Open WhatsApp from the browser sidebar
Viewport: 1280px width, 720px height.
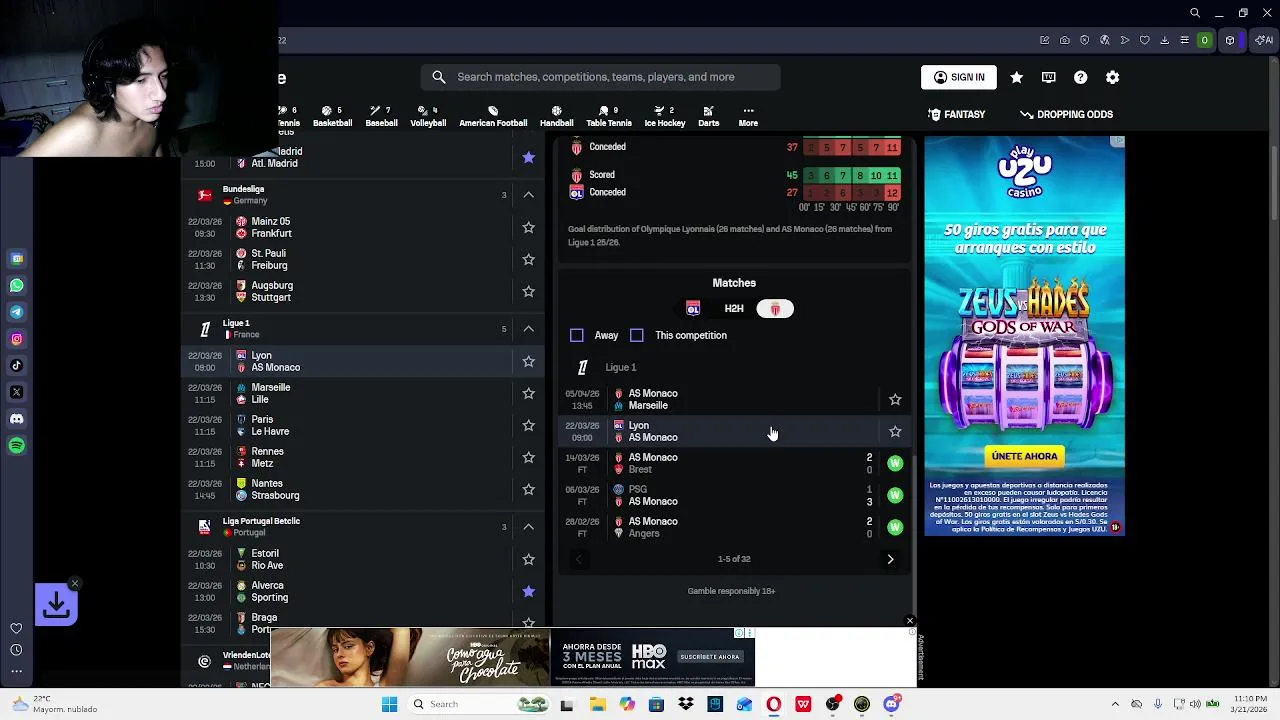click(17, 285)
